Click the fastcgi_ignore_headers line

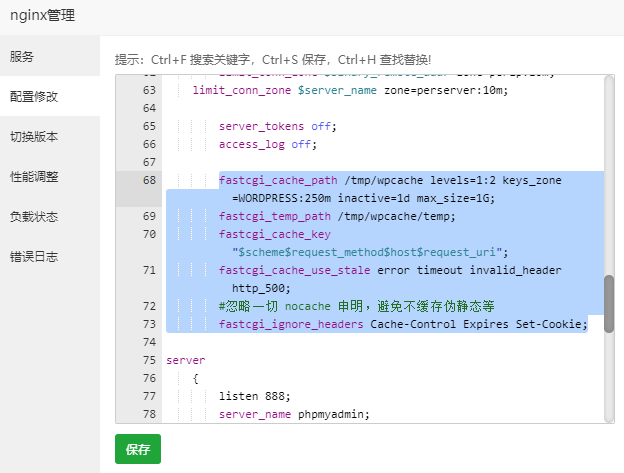coord(402,324)
